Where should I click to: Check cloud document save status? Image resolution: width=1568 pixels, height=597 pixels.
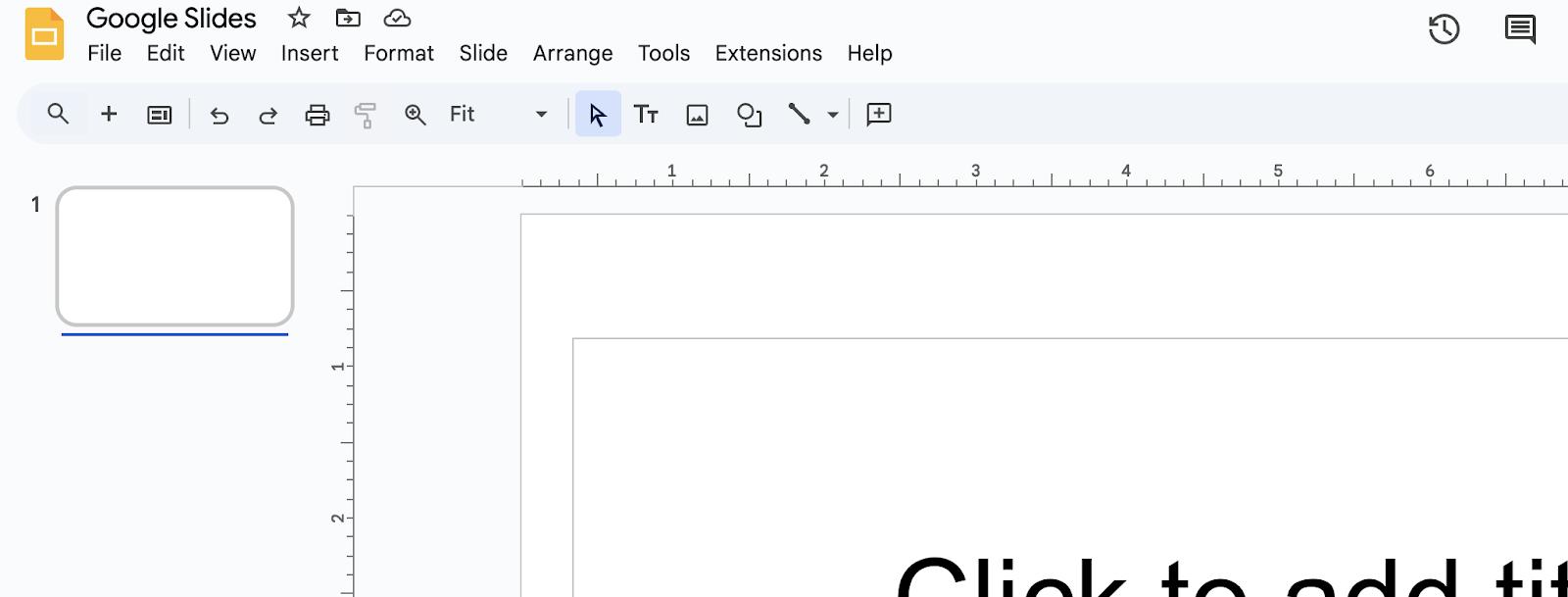click(397, 18)
